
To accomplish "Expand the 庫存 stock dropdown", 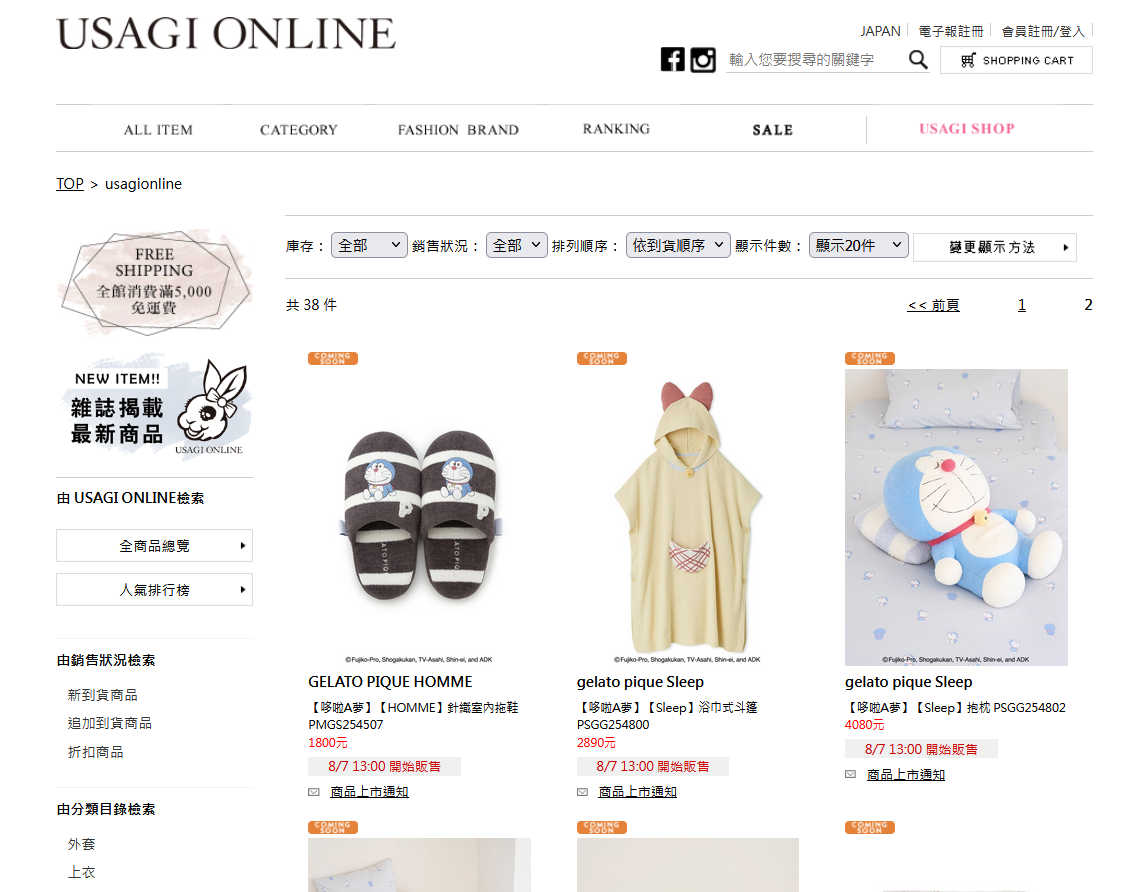I will [x=369, y=245].
